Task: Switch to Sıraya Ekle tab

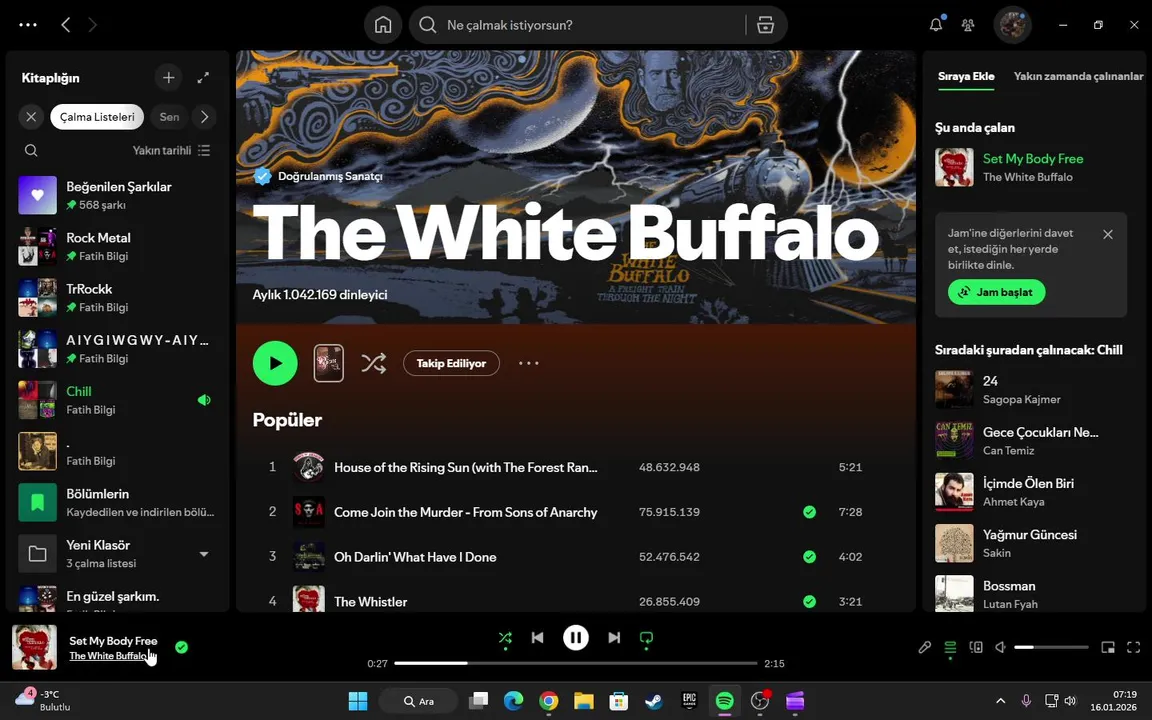Action: point(965,76)
